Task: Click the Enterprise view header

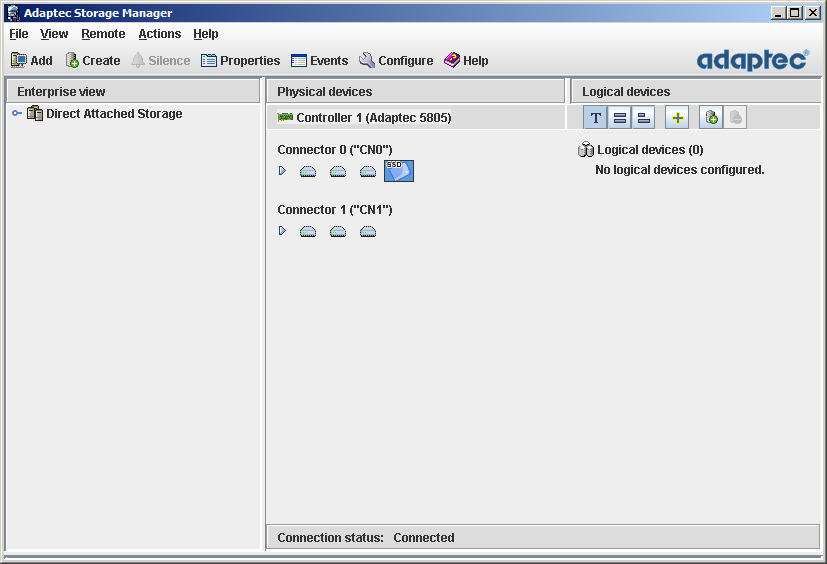Action: coord(133,91)
